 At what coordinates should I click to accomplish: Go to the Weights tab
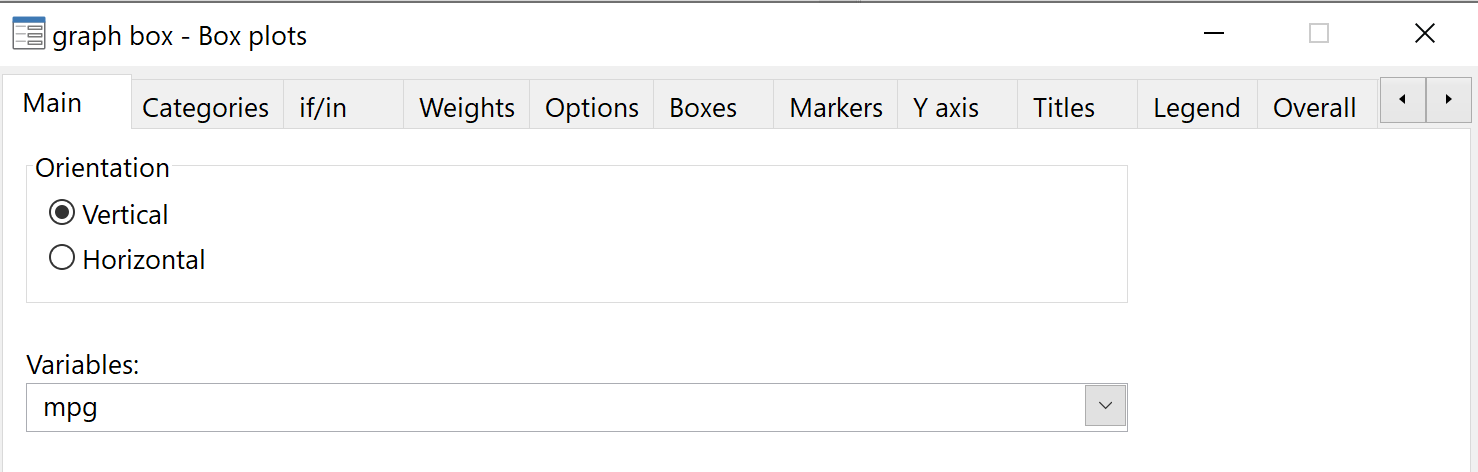point(467,107)
